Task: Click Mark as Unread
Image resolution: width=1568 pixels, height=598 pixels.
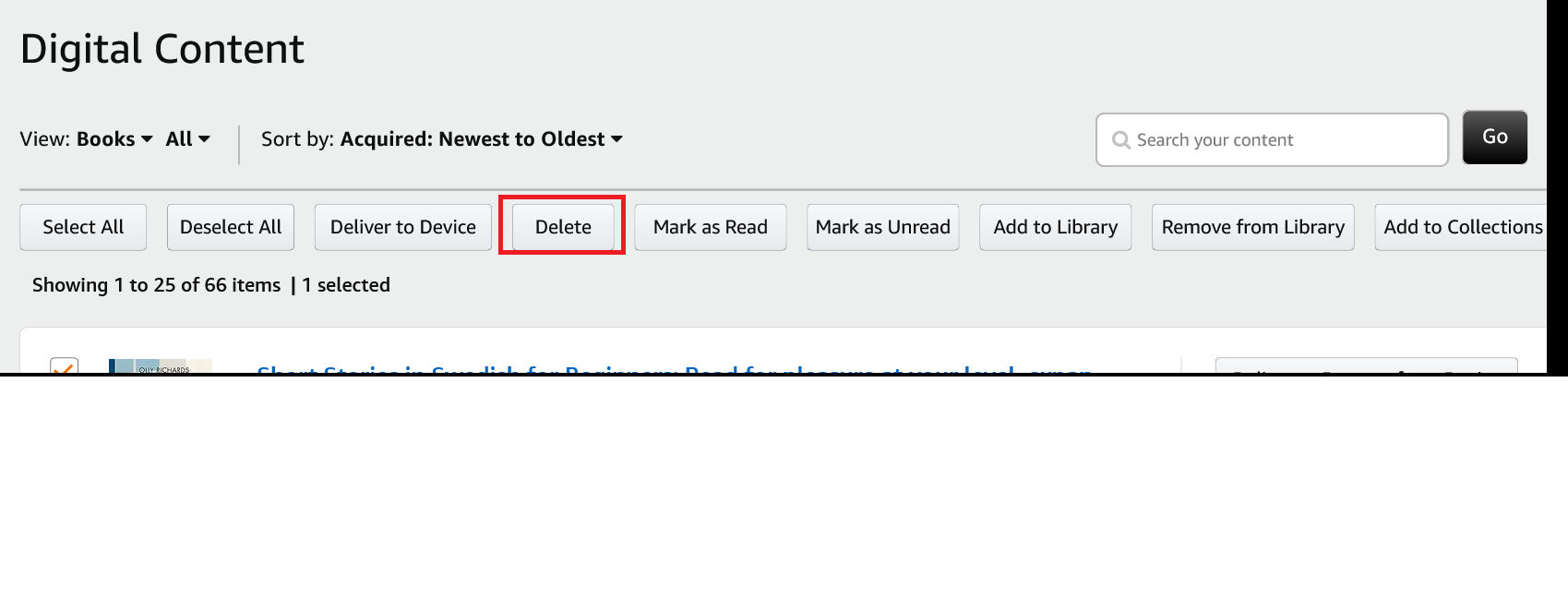Action: point(882,227)
